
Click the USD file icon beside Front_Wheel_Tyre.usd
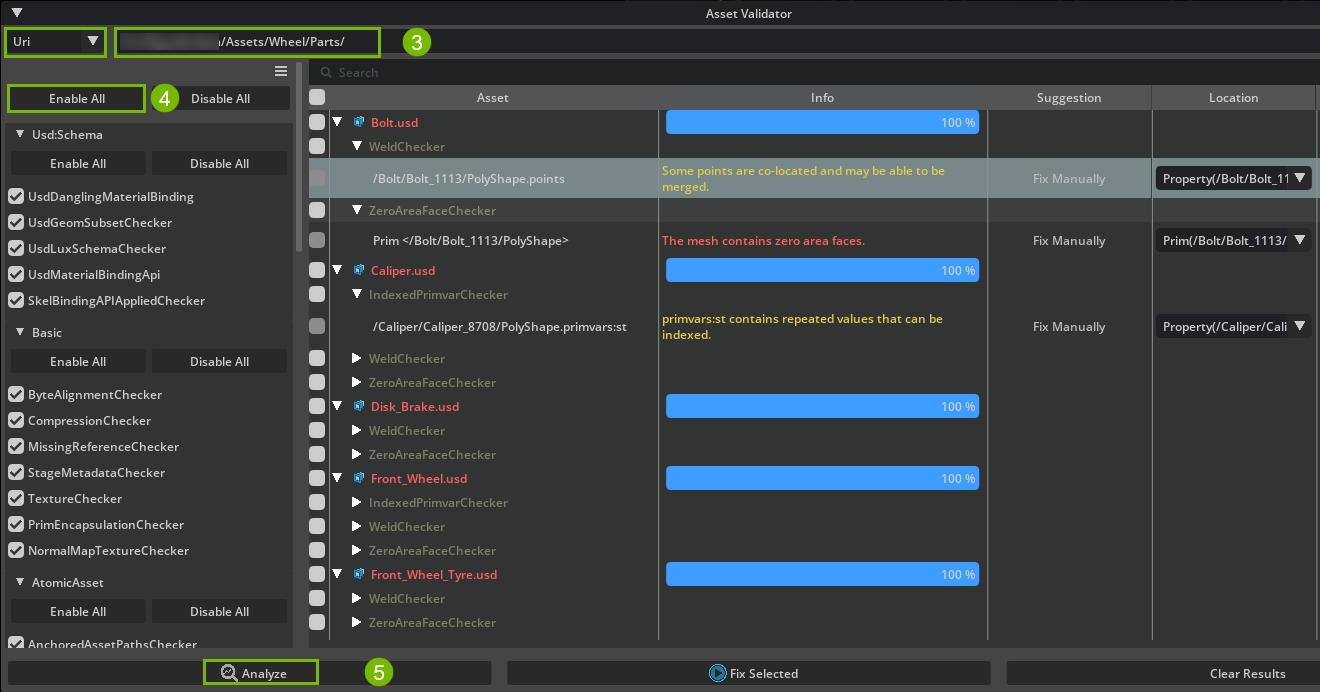point(358,574)
